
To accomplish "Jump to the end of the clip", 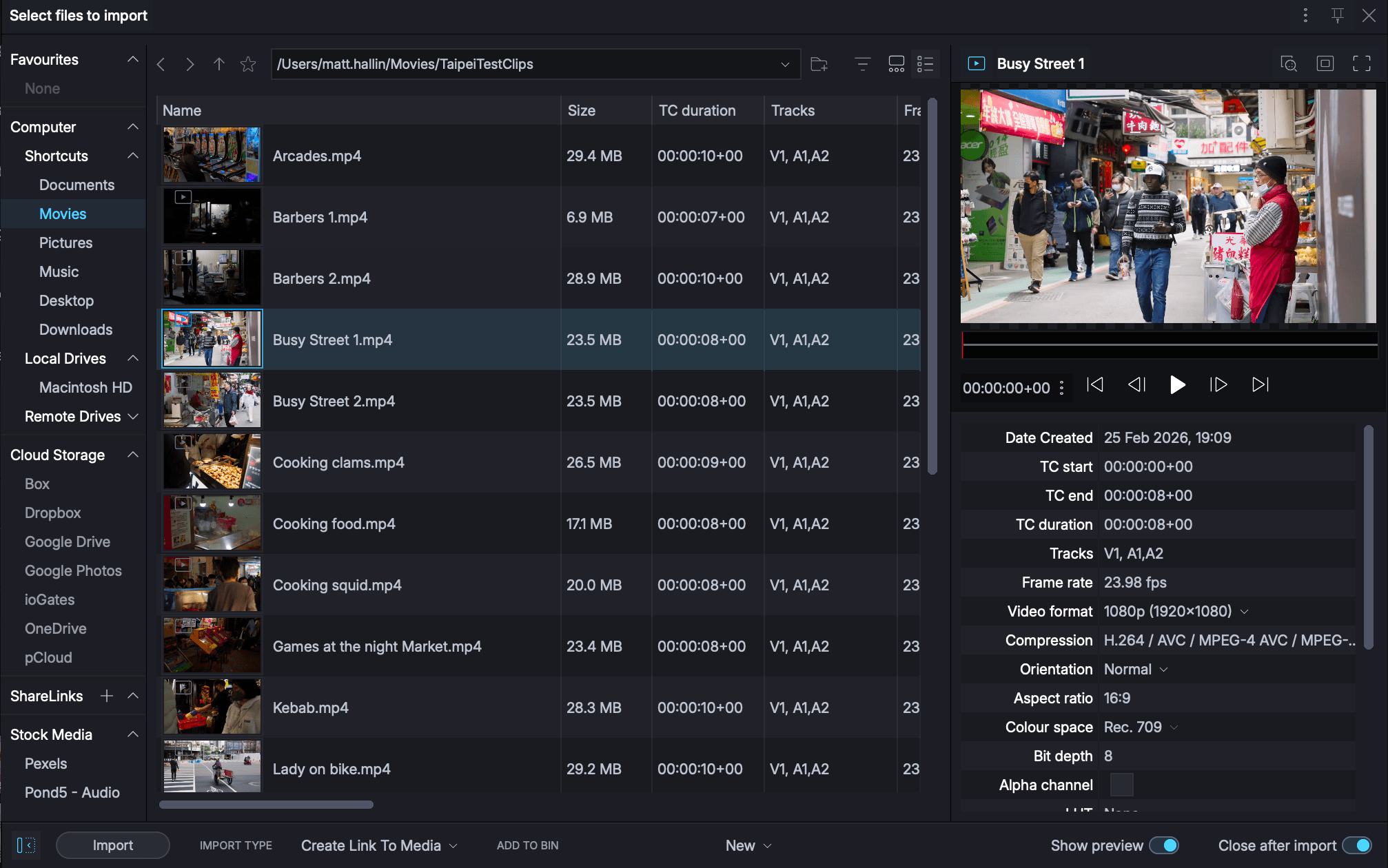I will point(1261,384).
